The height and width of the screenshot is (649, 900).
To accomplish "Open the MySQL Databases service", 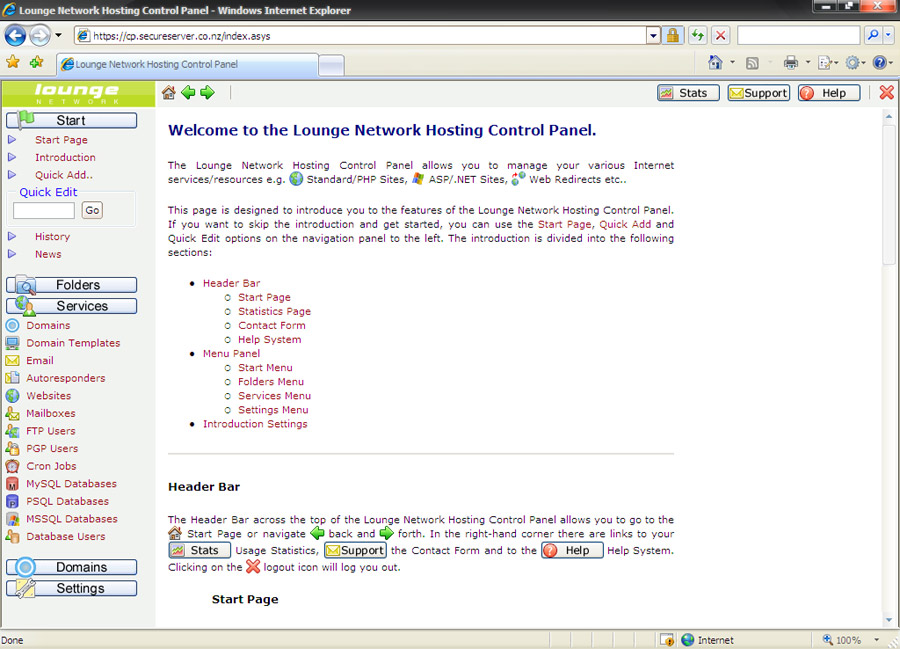I will click(x=71, y=484).
